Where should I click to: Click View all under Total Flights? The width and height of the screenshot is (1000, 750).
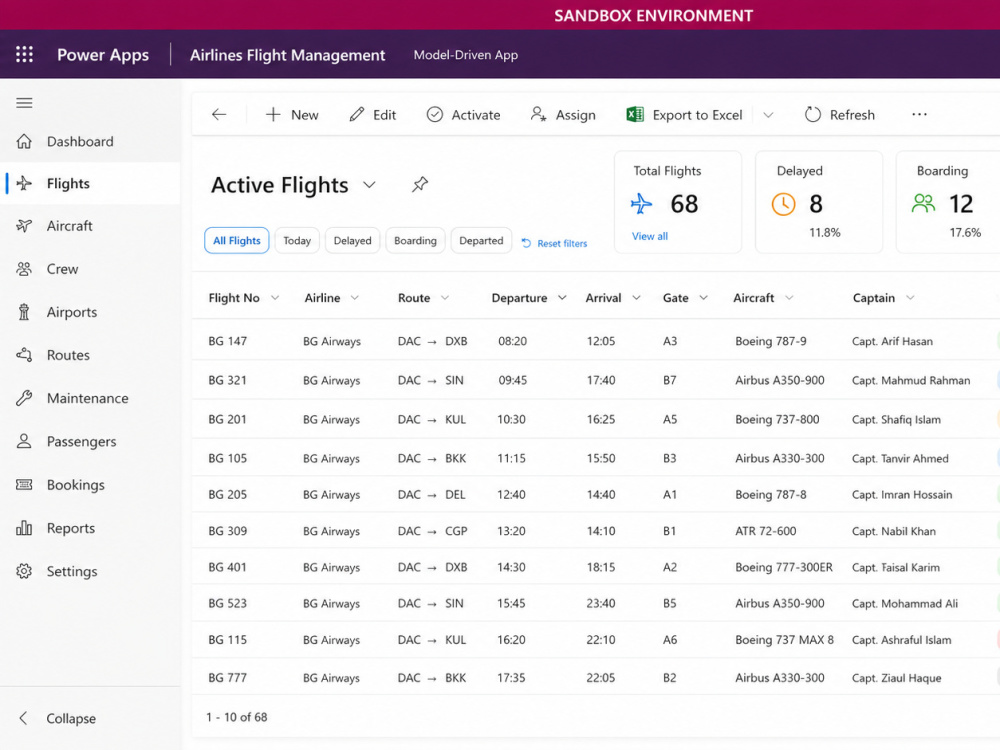point(650,236)
